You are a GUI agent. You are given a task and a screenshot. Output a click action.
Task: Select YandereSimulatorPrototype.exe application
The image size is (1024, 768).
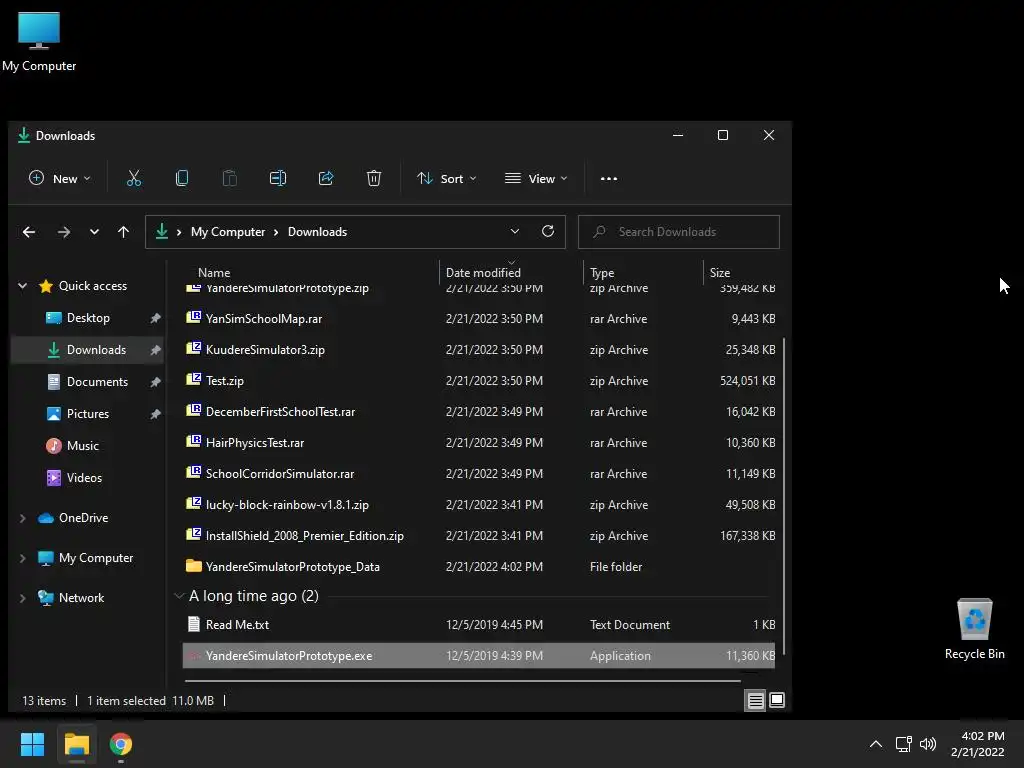[479, 656]
